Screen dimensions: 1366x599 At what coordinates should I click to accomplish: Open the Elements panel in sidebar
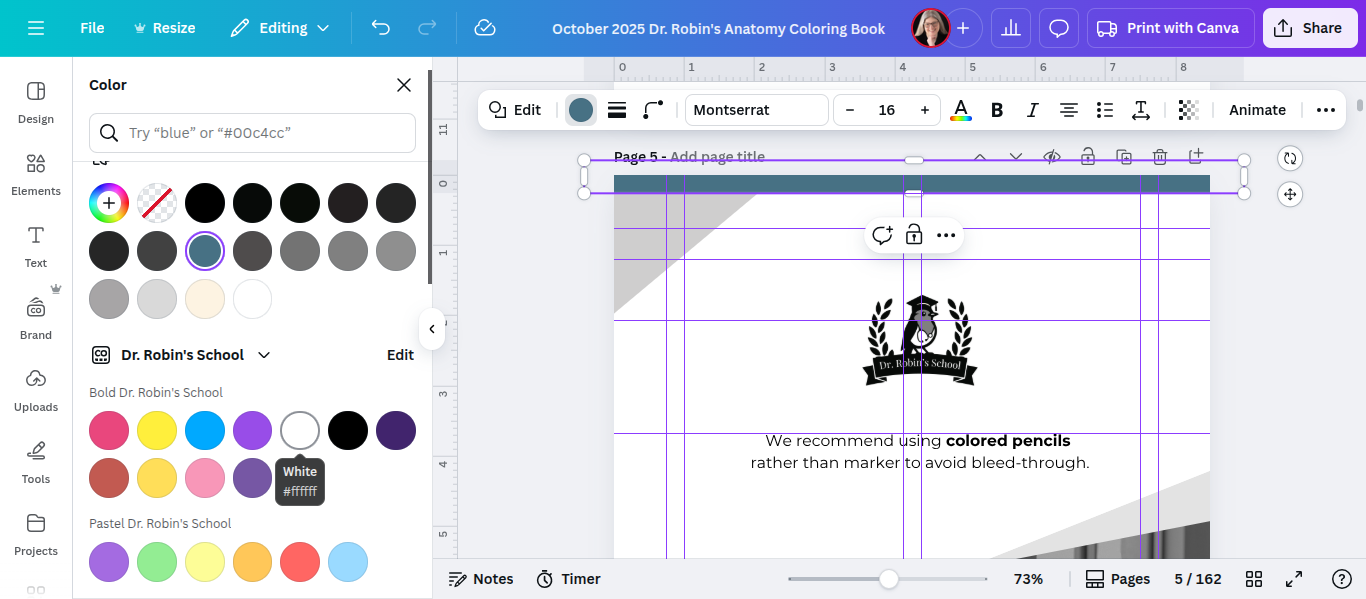tap(36, 174)
